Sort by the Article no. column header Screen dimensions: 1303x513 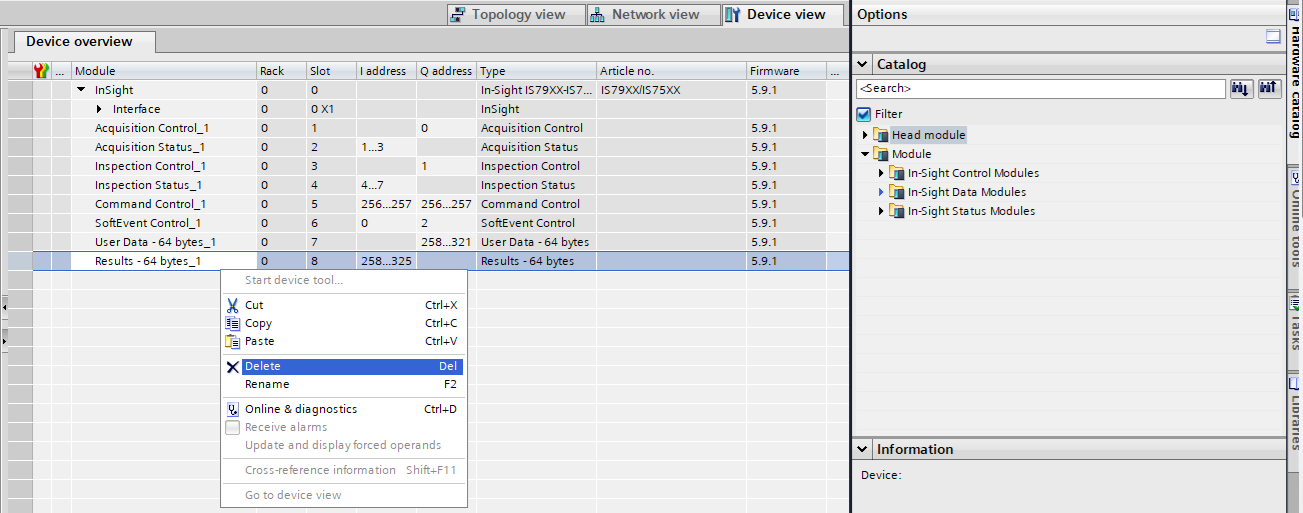point(671,71)
